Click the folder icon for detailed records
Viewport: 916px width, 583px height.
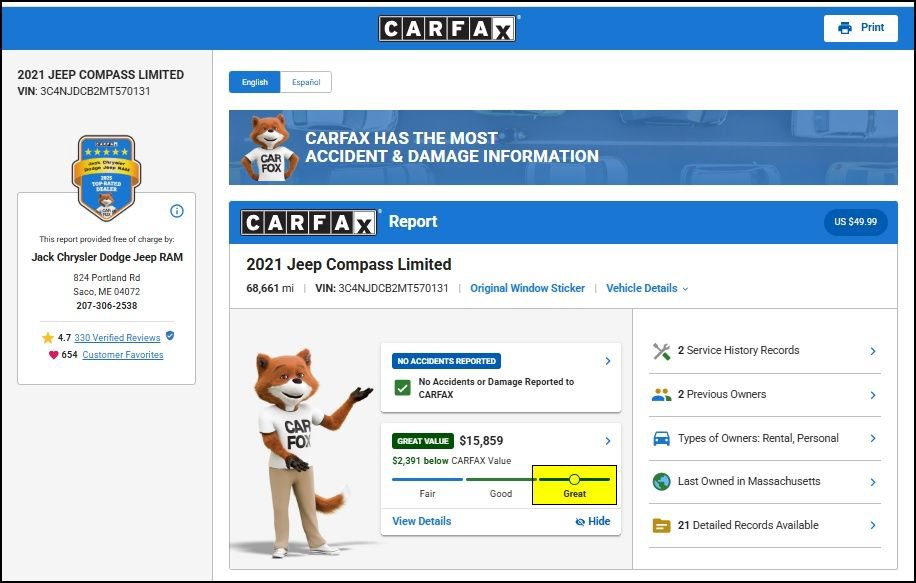click(x=661, y=525)
